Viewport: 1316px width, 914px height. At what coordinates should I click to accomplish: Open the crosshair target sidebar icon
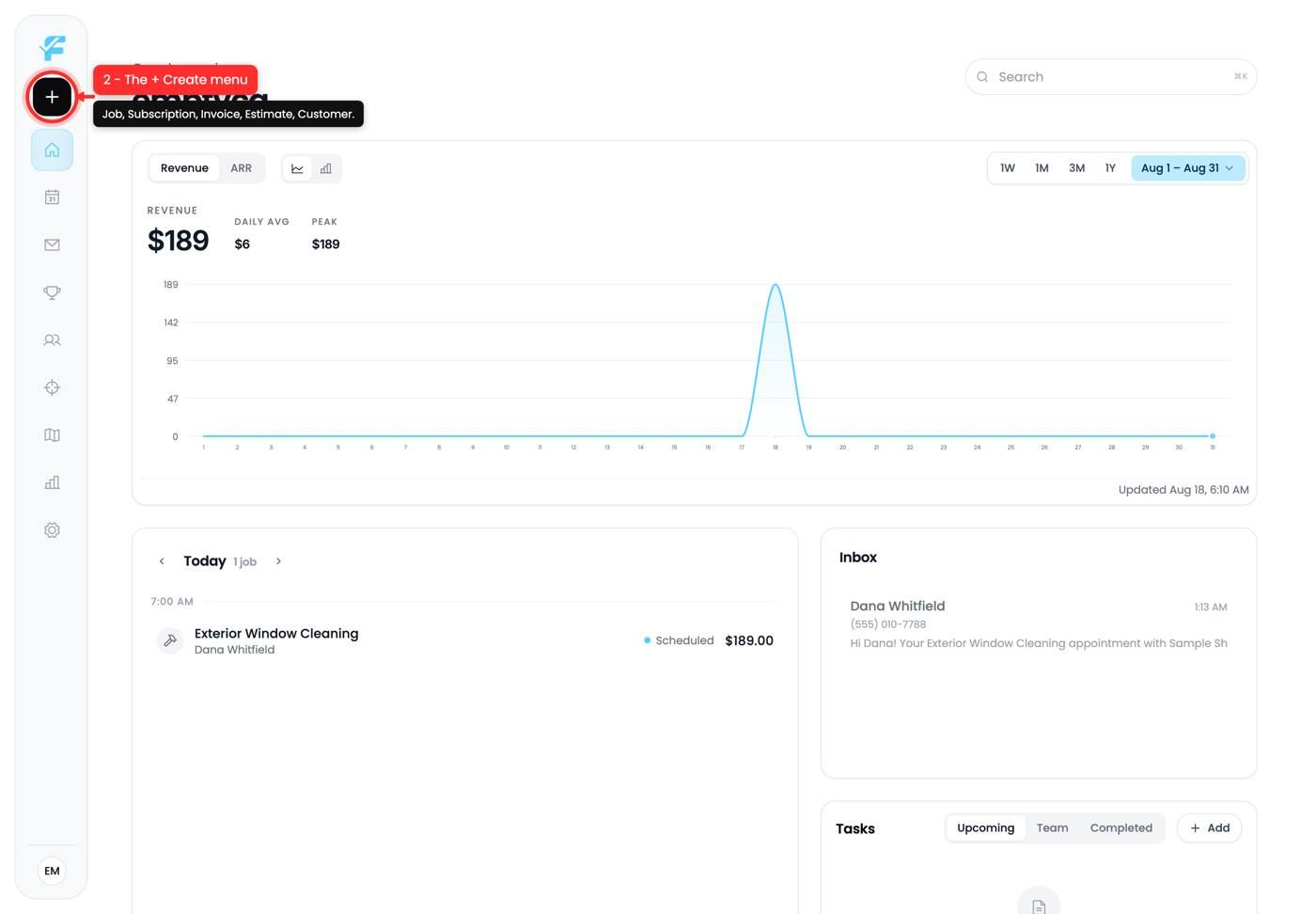(52, 387)
